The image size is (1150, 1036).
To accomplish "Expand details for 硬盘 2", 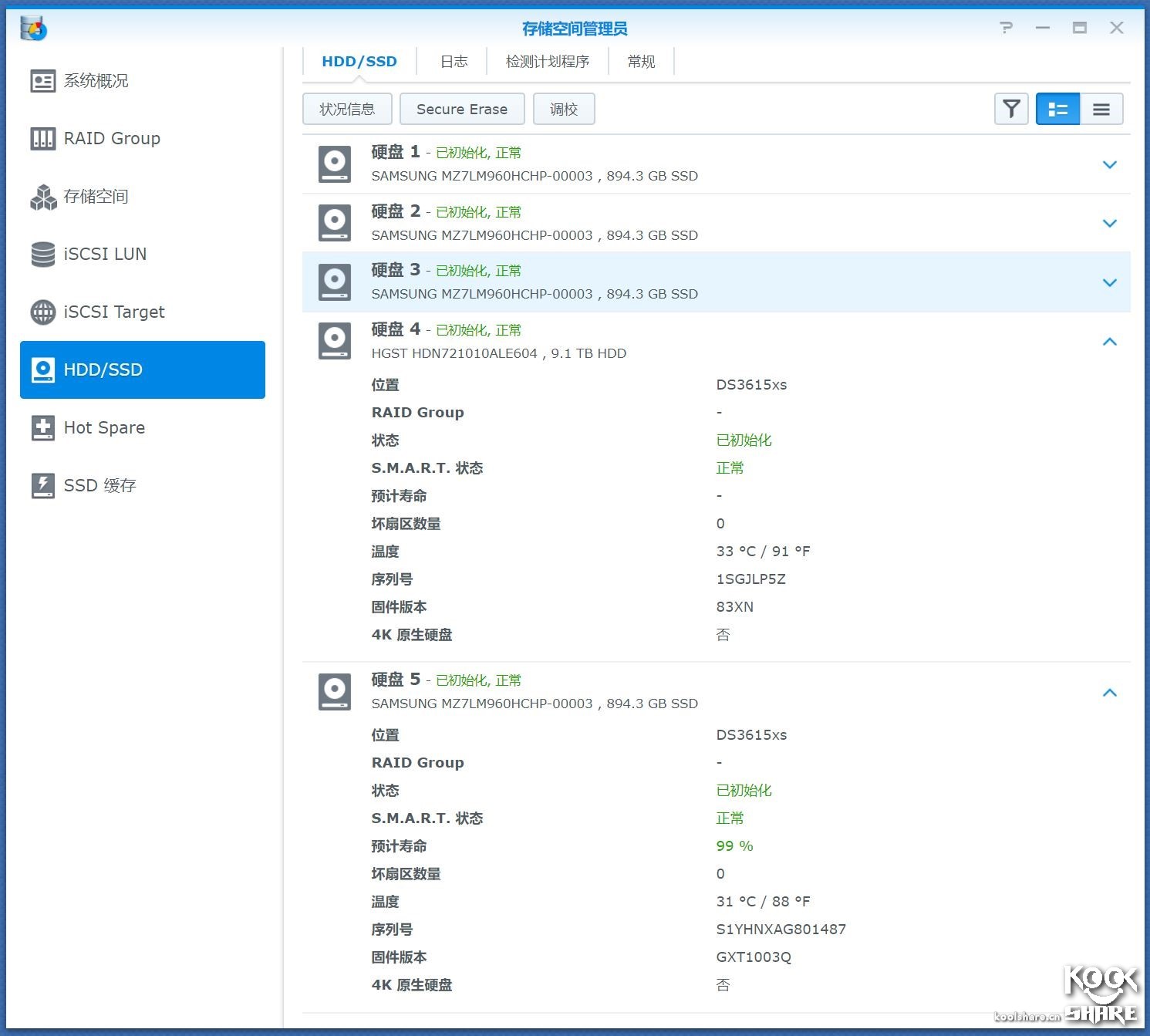I will 1110,223.
